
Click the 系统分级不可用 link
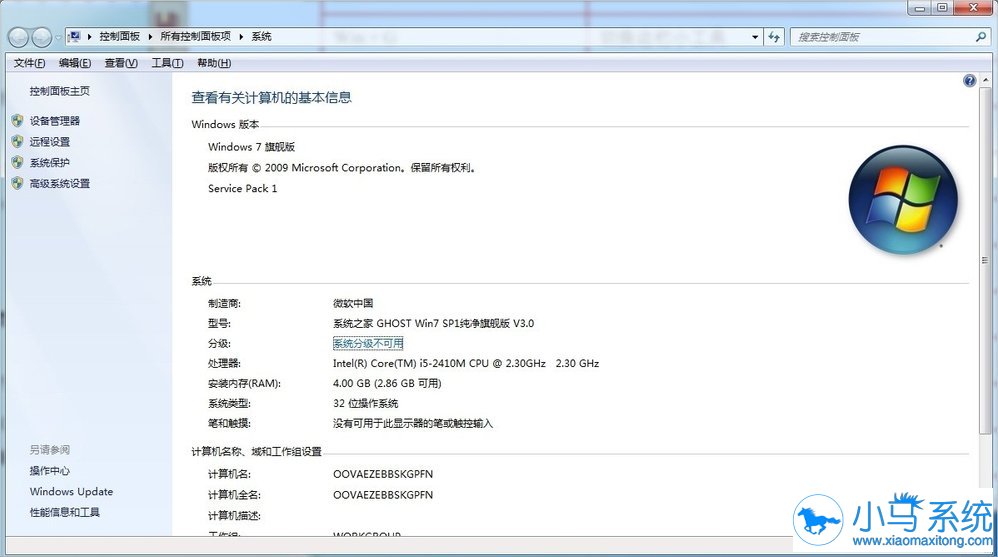pyautogui.click(x=368, y=343)
